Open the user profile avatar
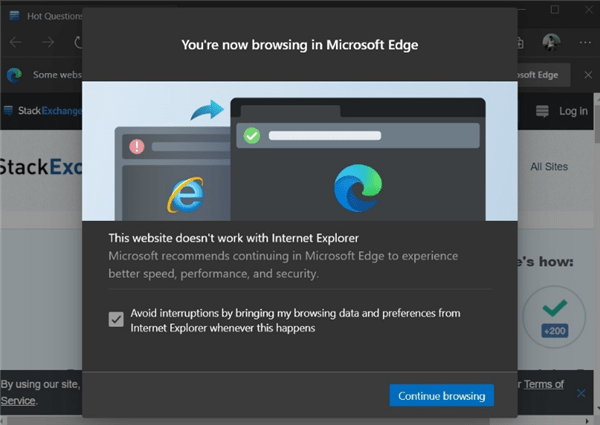The width and height of the screenshot is (600, 425). [551, 42]
